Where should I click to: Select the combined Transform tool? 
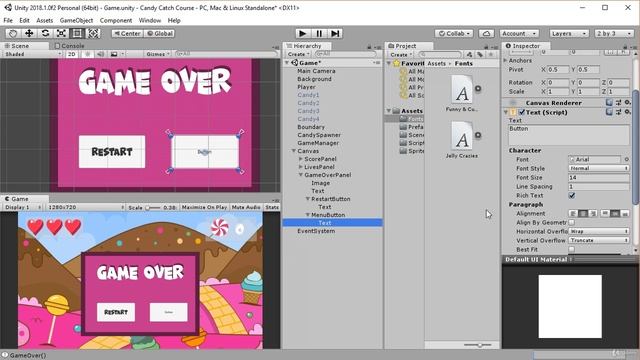click(93, 33)
